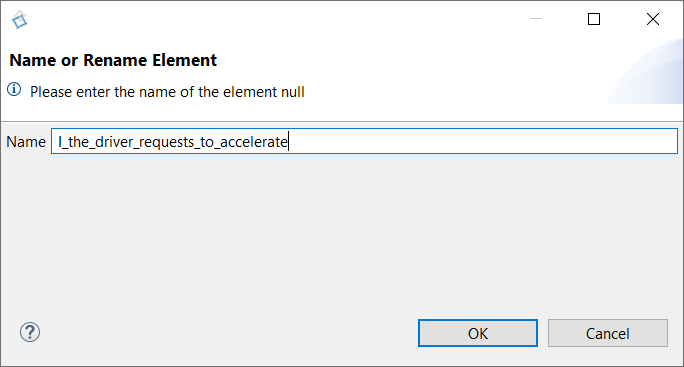Viewport: 684px width, 367px height.
Task: Confirm the name with the OK button
Action: [x=478, y=333]
